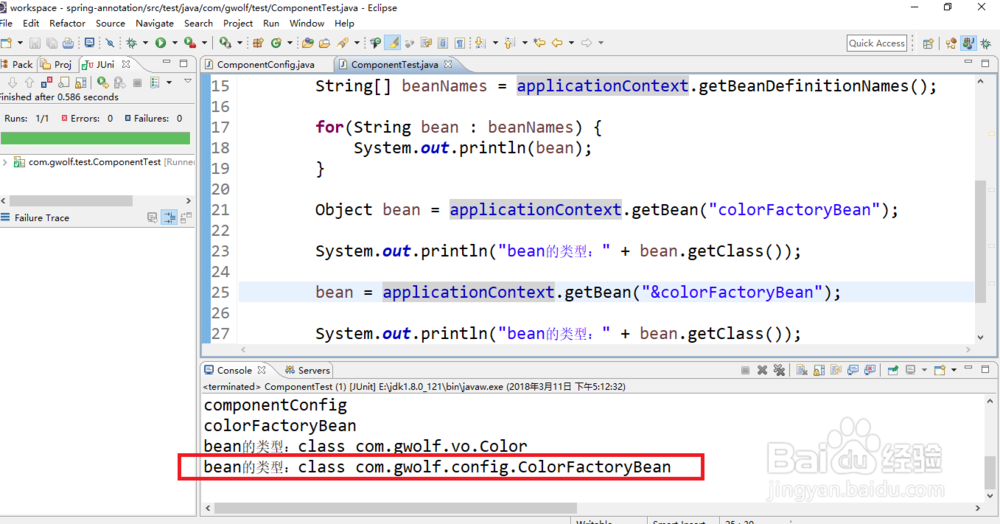
Task: Toggle Filter Stack Trace in Failure Trace
Action: point(169,217)
